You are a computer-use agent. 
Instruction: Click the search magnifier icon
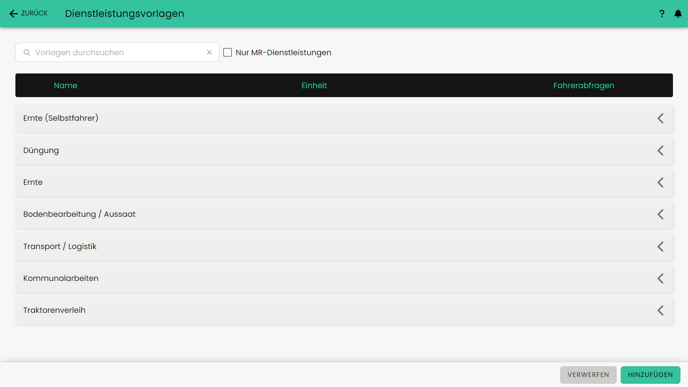[27, 52]
